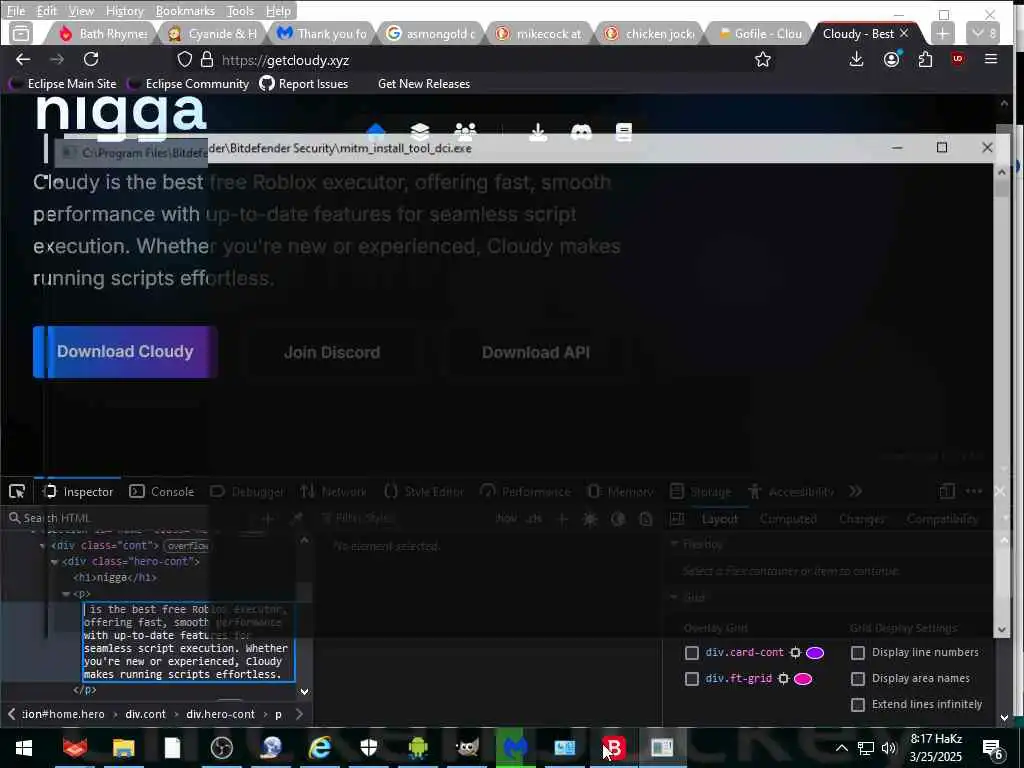Click the div.ft-grid highlight target icon
The height and width of the screenshot is (768, 1024).
click(x=783, y=679)
